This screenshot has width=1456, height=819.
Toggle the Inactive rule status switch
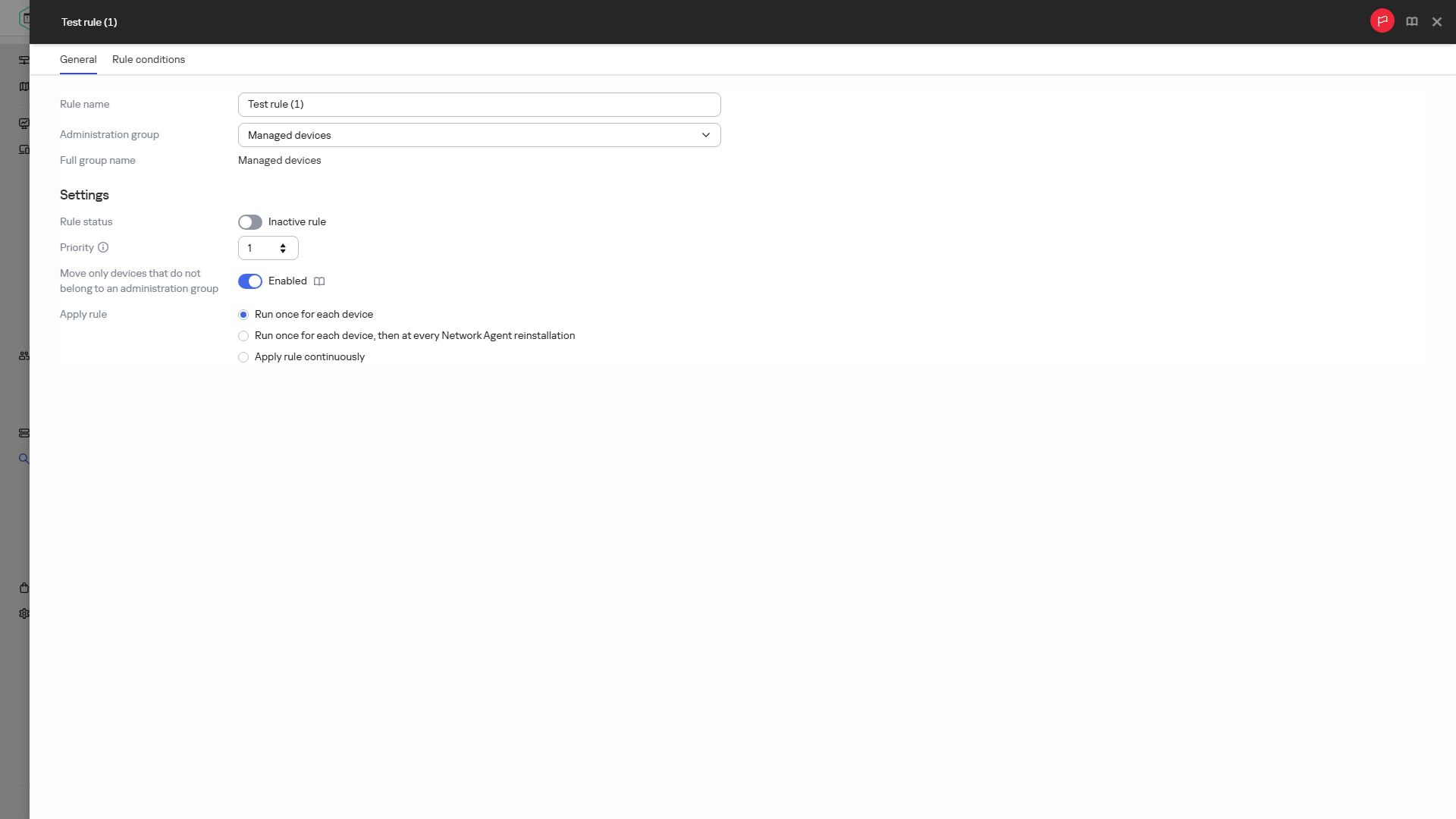click(x=250, y=222)
